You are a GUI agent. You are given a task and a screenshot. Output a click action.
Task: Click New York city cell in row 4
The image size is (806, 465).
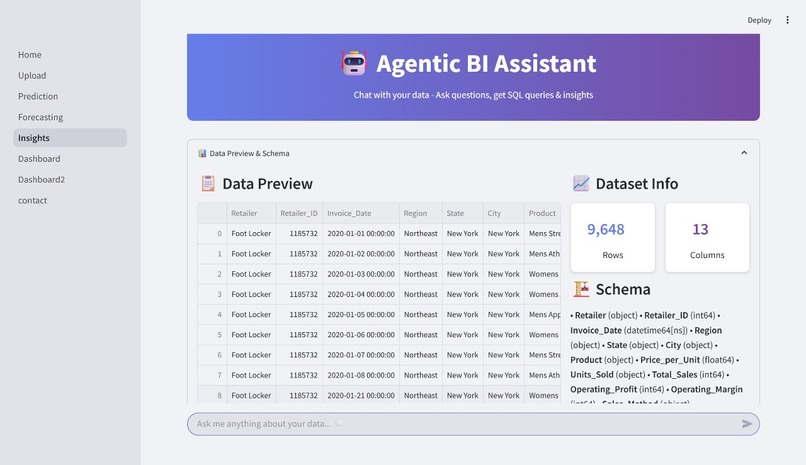click(504, 314)
